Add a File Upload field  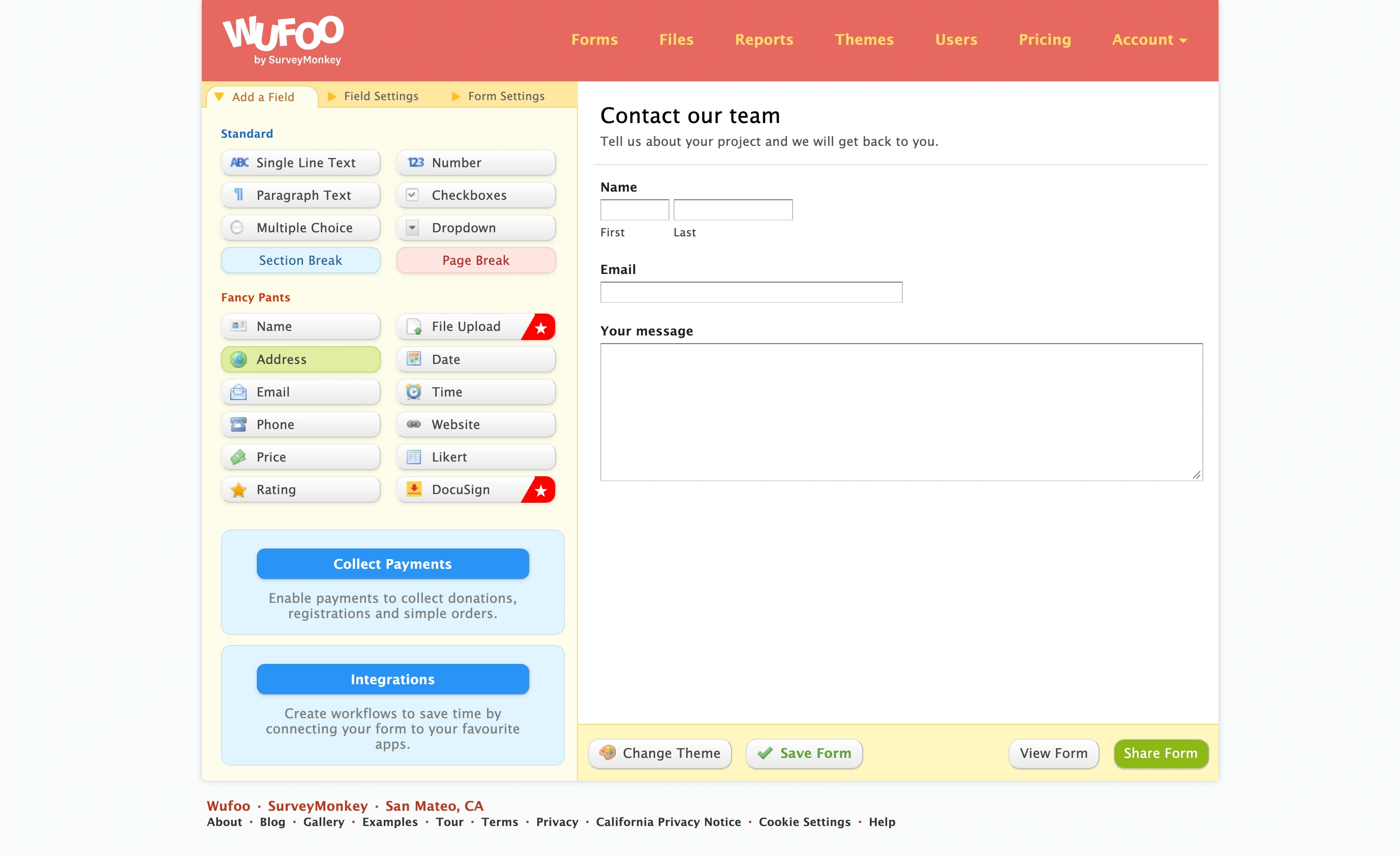476,327
